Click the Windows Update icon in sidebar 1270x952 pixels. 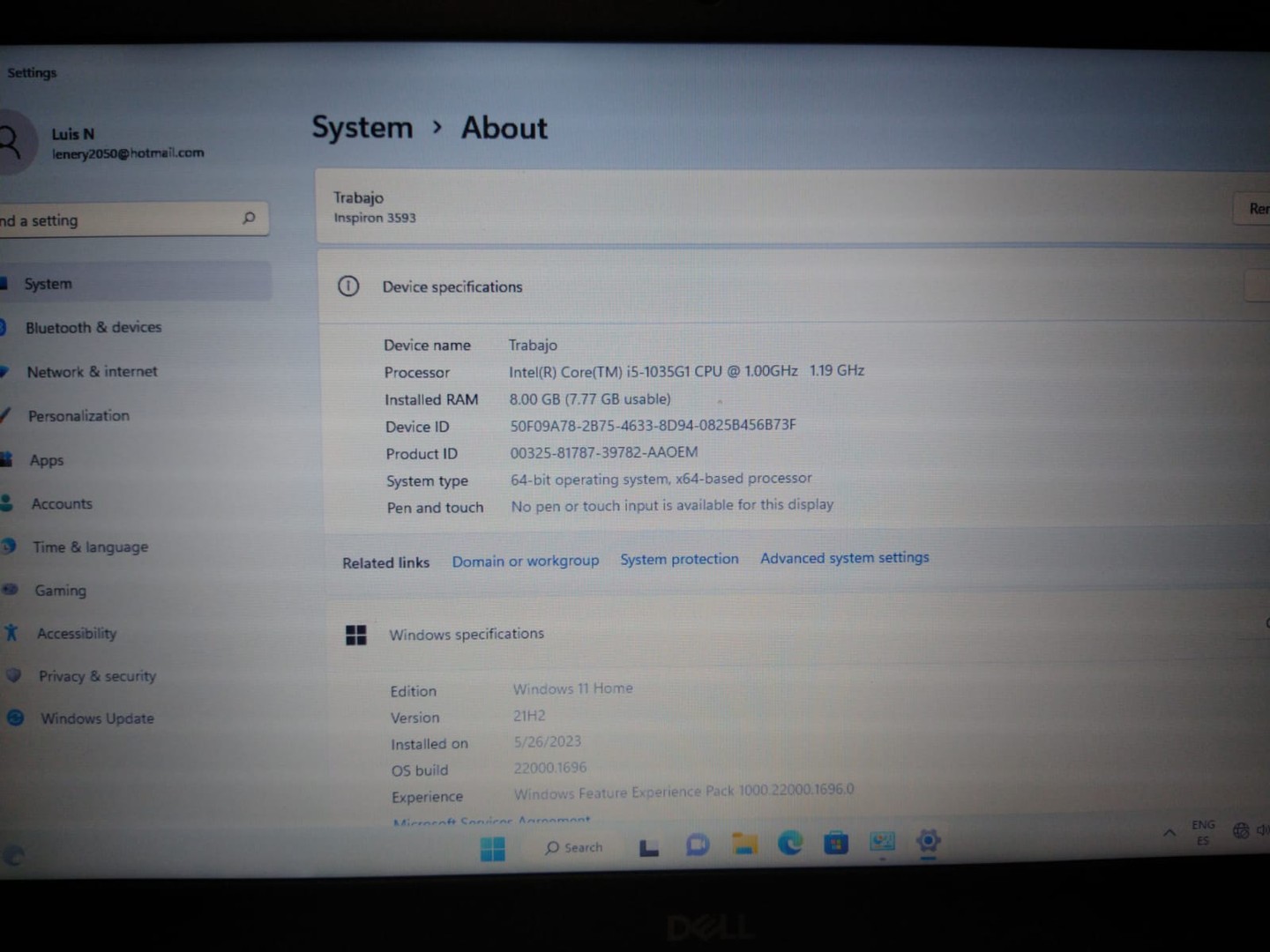(x=15, y=718)
